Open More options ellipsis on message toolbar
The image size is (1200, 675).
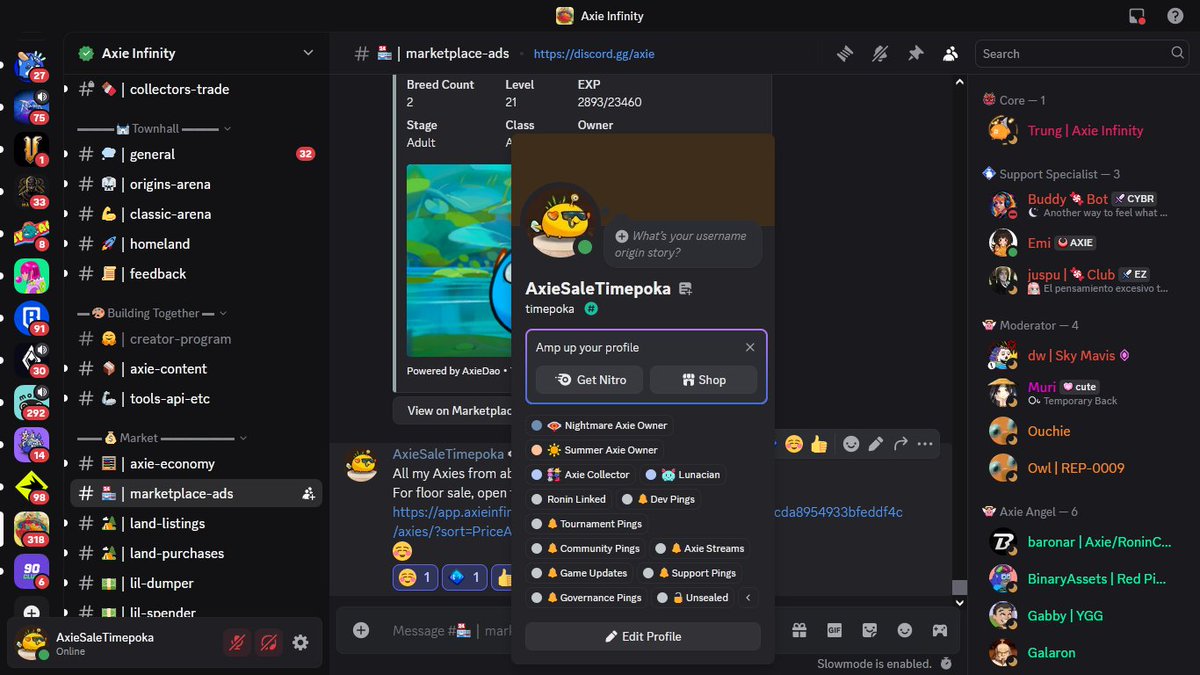925,444
